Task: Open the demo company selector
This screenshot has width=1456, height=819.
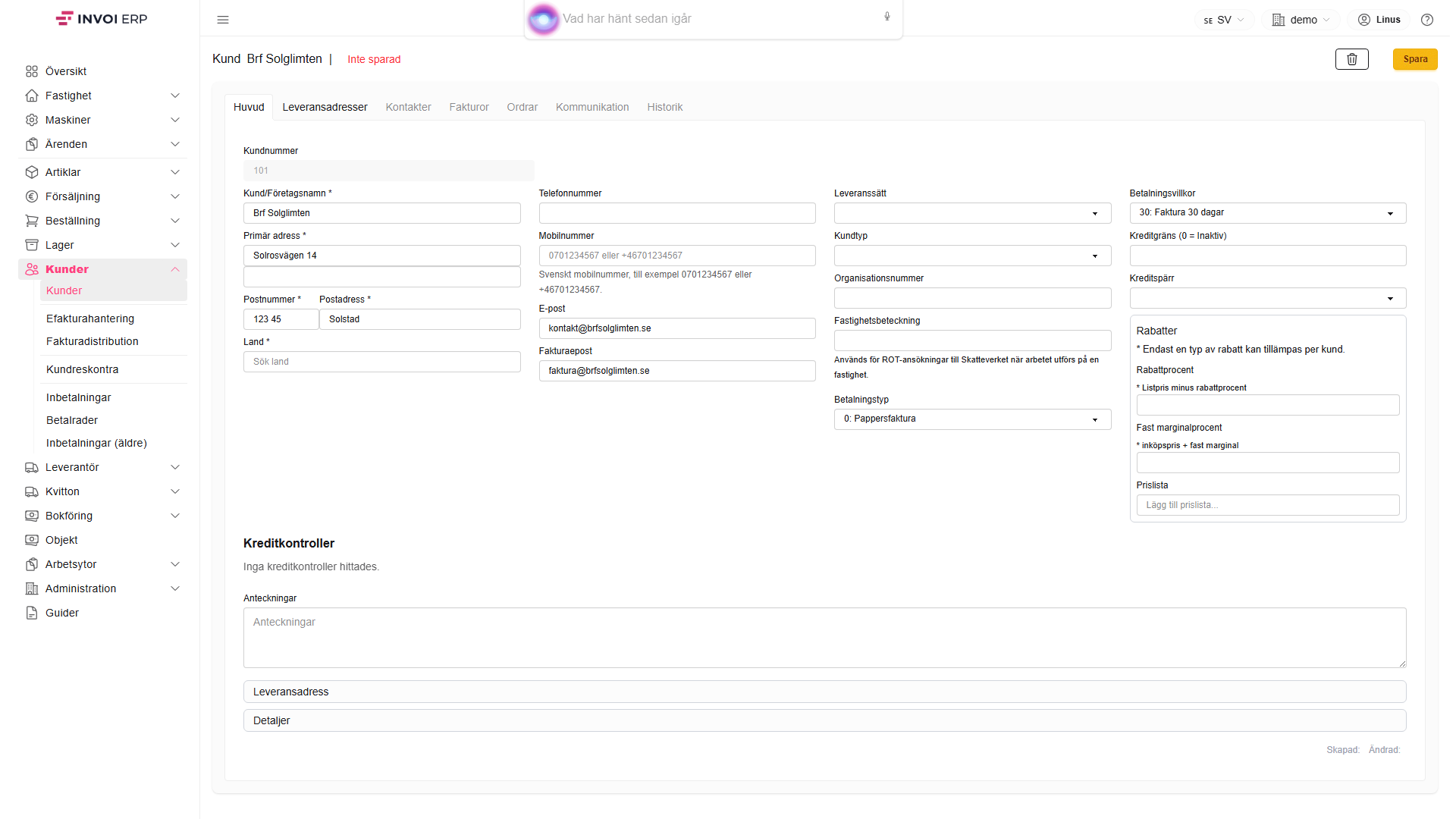Action: click(x=1301, y=20)
